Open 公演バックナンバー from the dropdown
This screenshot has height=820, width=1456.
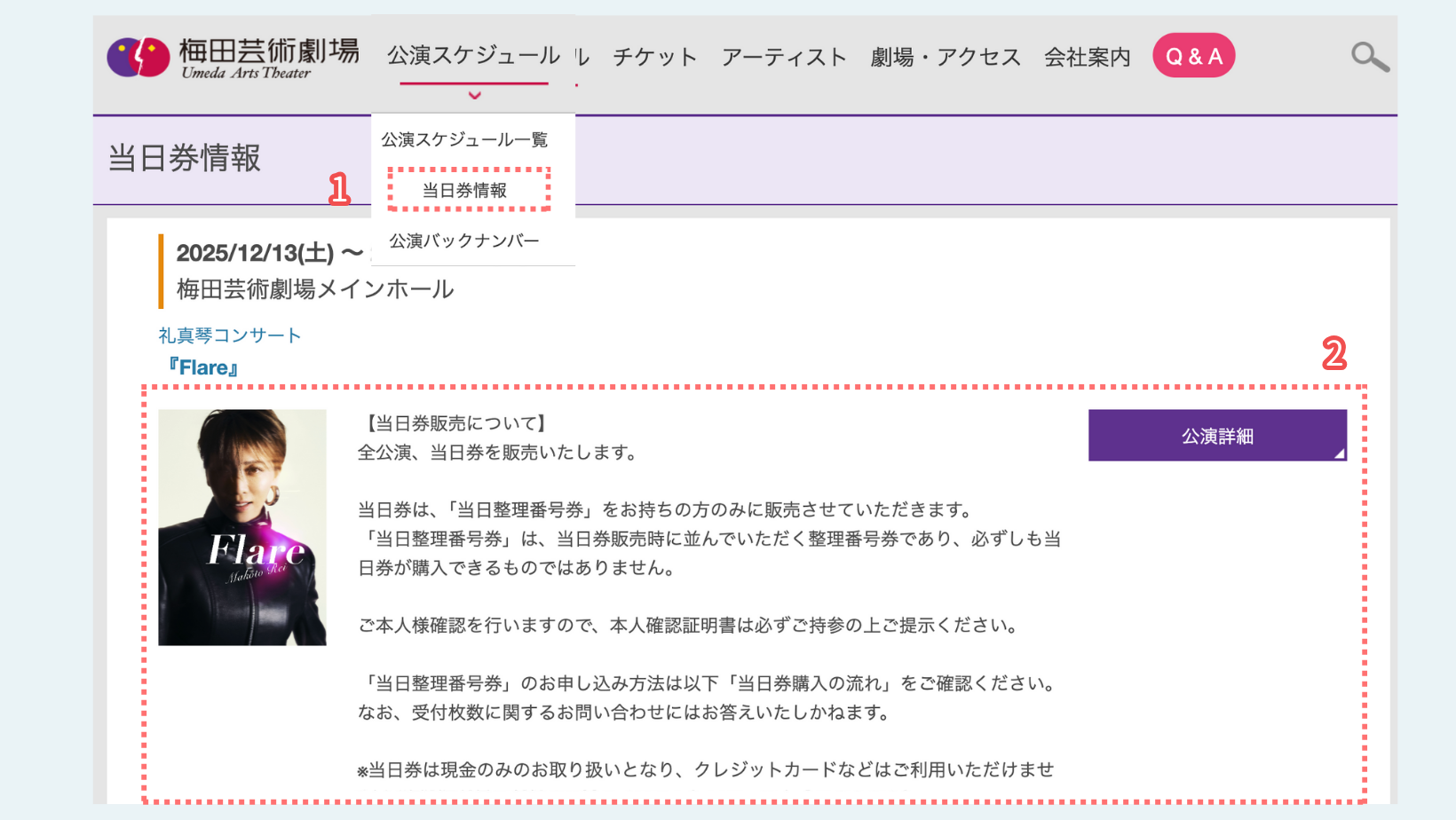coord(464,240)
